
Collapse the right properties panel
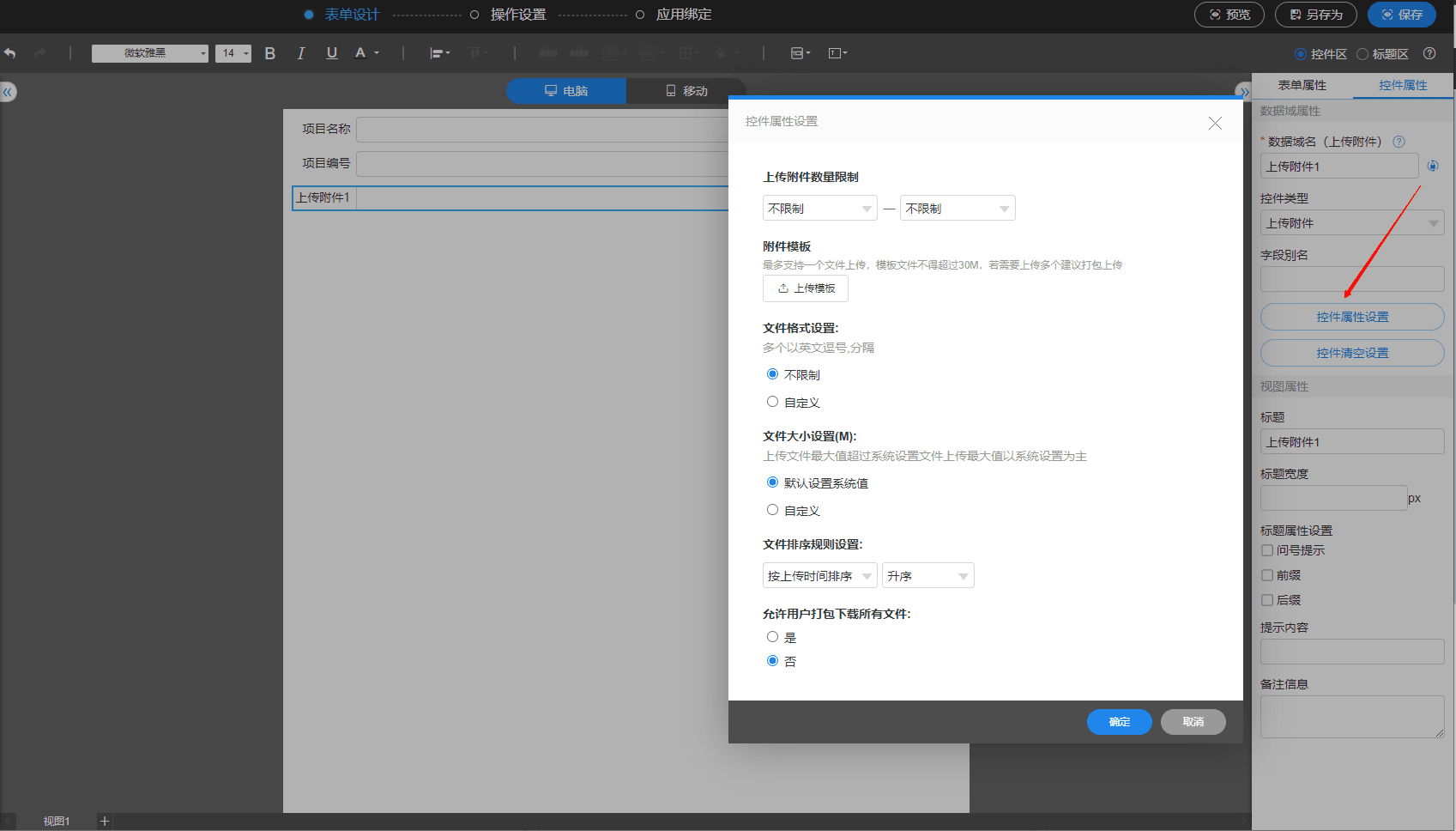pyautogui.click(x=1243, y=92)
